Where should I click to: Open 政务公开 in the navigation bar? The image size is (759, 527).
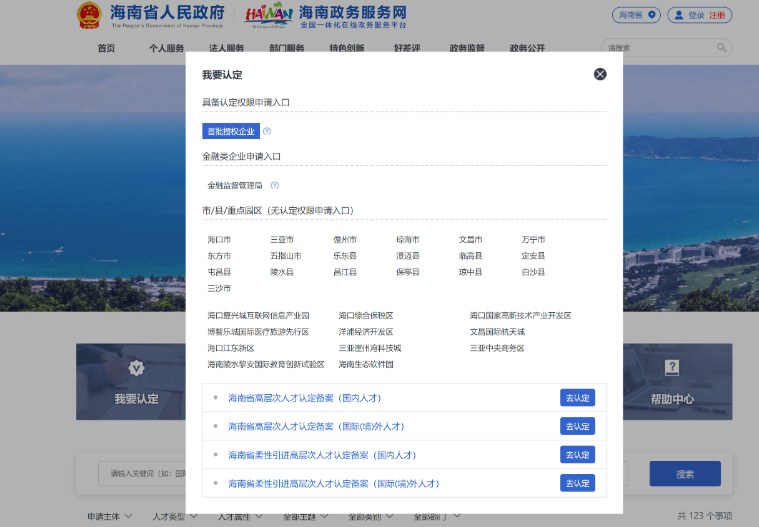point(527,48)
